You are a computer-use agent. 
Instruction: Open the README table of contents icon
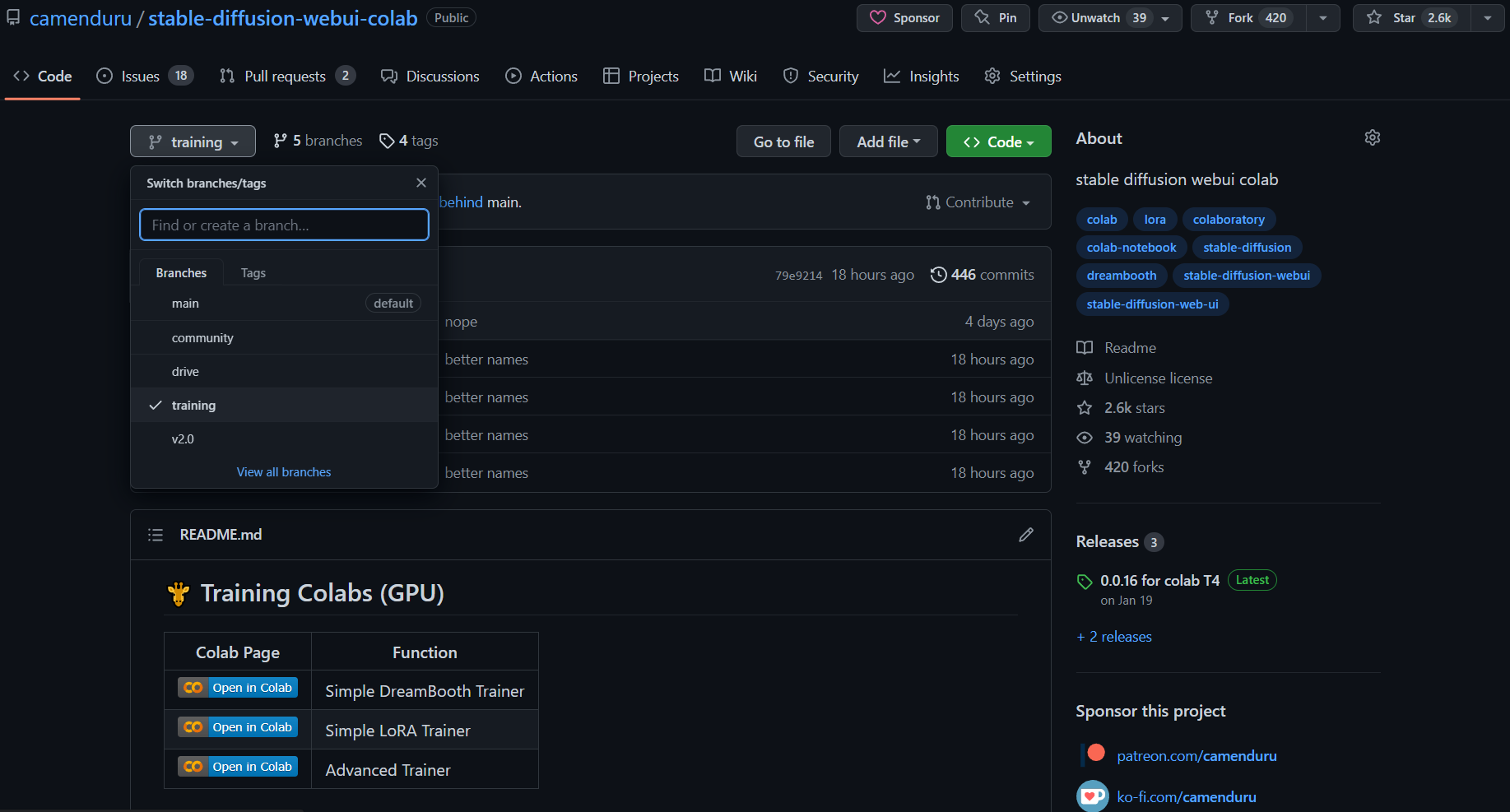[x=156, y=535]
